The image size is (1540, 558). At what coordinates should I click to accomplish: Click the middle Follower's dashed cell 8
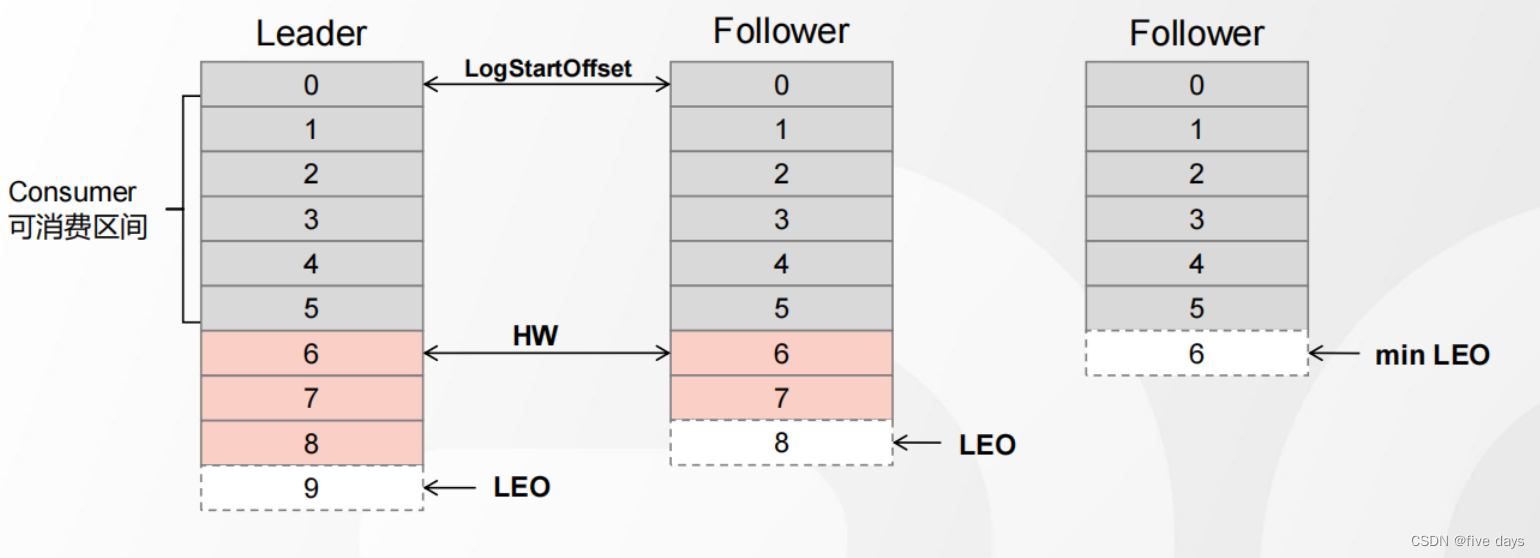coord(781,442)
